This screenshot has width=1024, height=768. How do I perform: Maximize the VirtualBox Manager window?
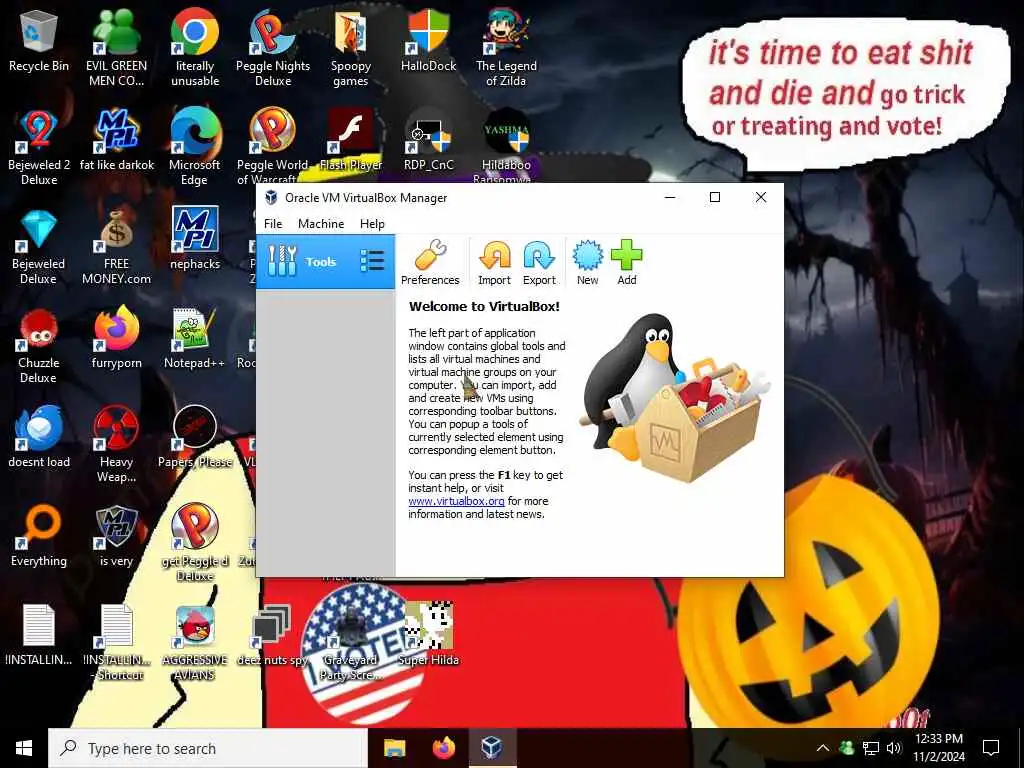(x=715, y=197)
